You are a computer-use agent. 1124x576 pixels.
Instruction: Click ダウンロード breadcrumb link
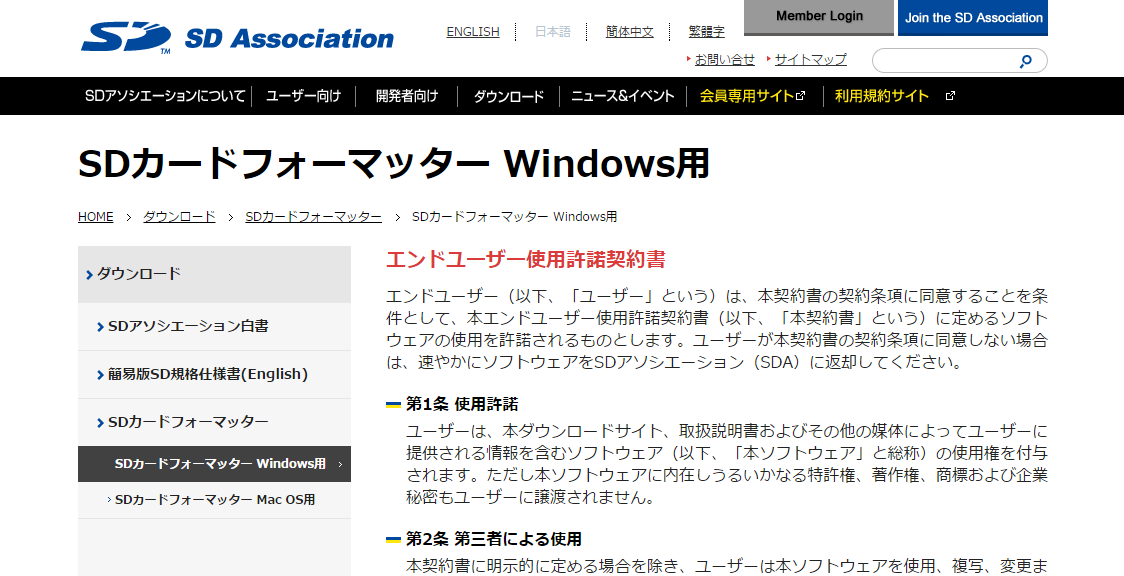tap(179, 216)
